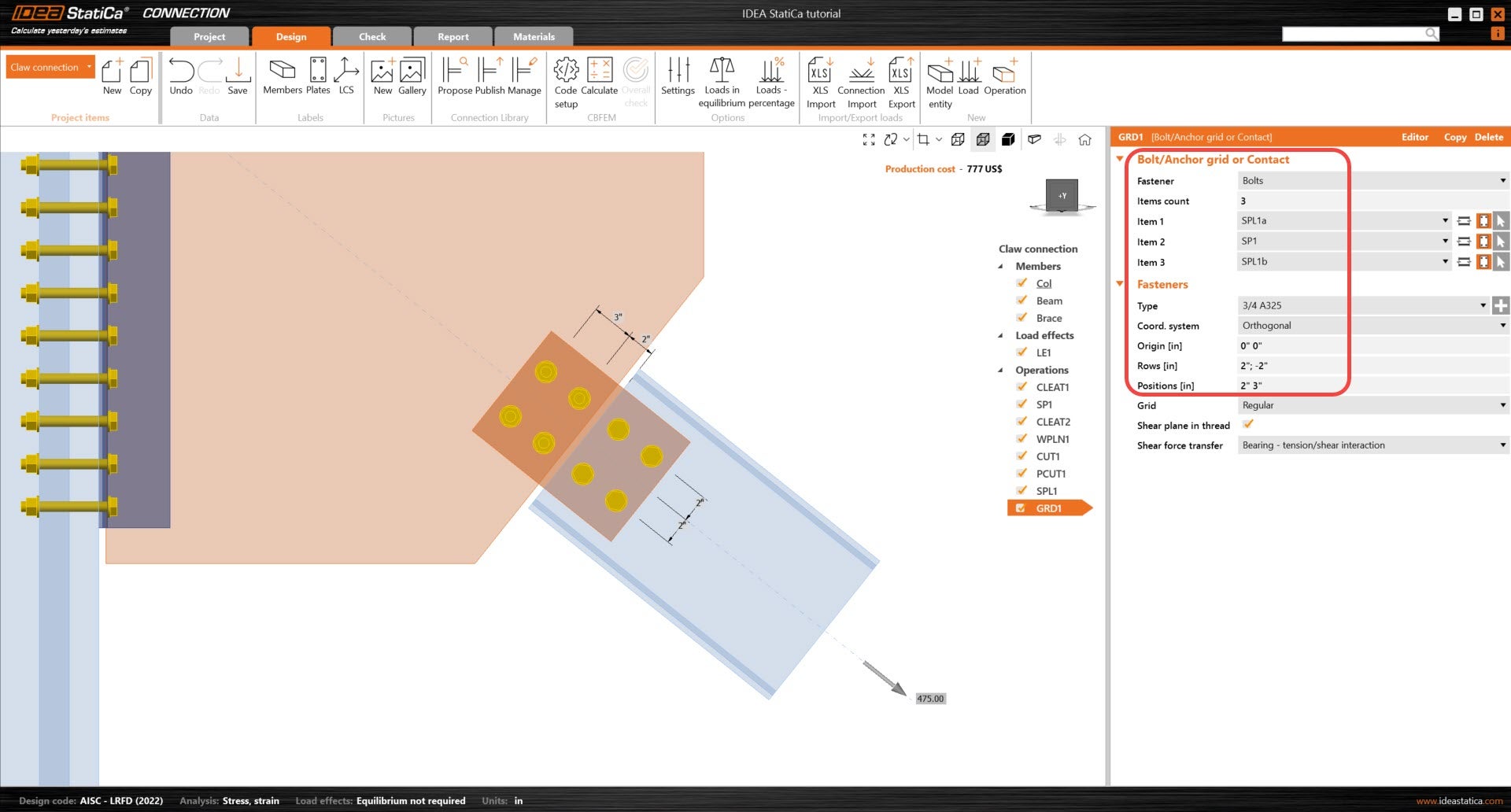The image size is (1511, 812).
Task: Open the Fastener dropdown showing Bolts
Action: (1502, 180)
